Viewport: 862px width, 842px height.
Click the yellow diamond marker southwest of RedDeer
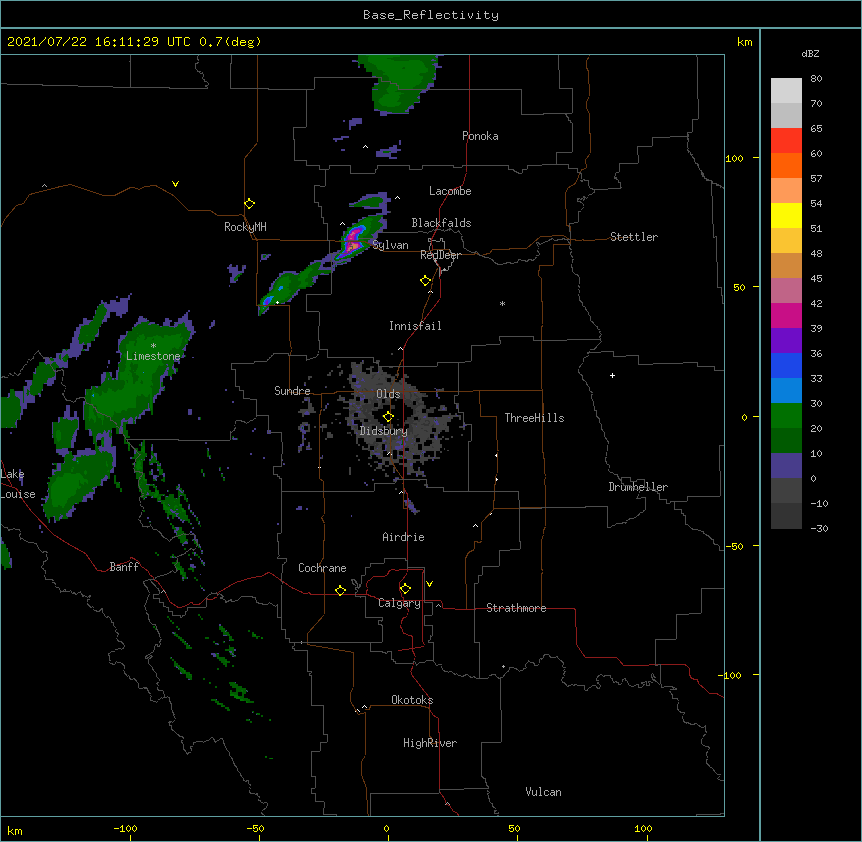click(426, 281)
